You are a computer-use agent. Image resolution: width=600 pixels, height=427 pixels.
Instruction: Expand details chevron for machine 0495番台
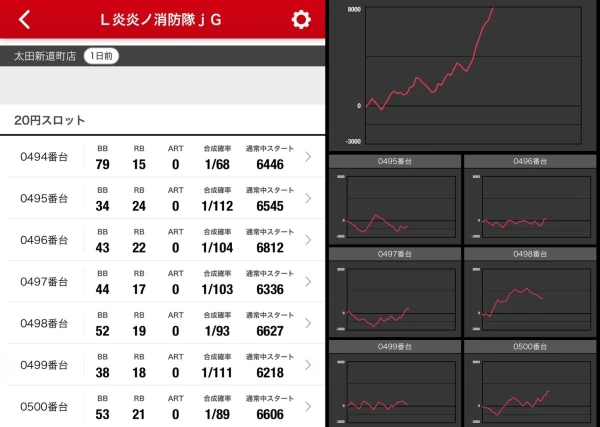tap(308, 198)
